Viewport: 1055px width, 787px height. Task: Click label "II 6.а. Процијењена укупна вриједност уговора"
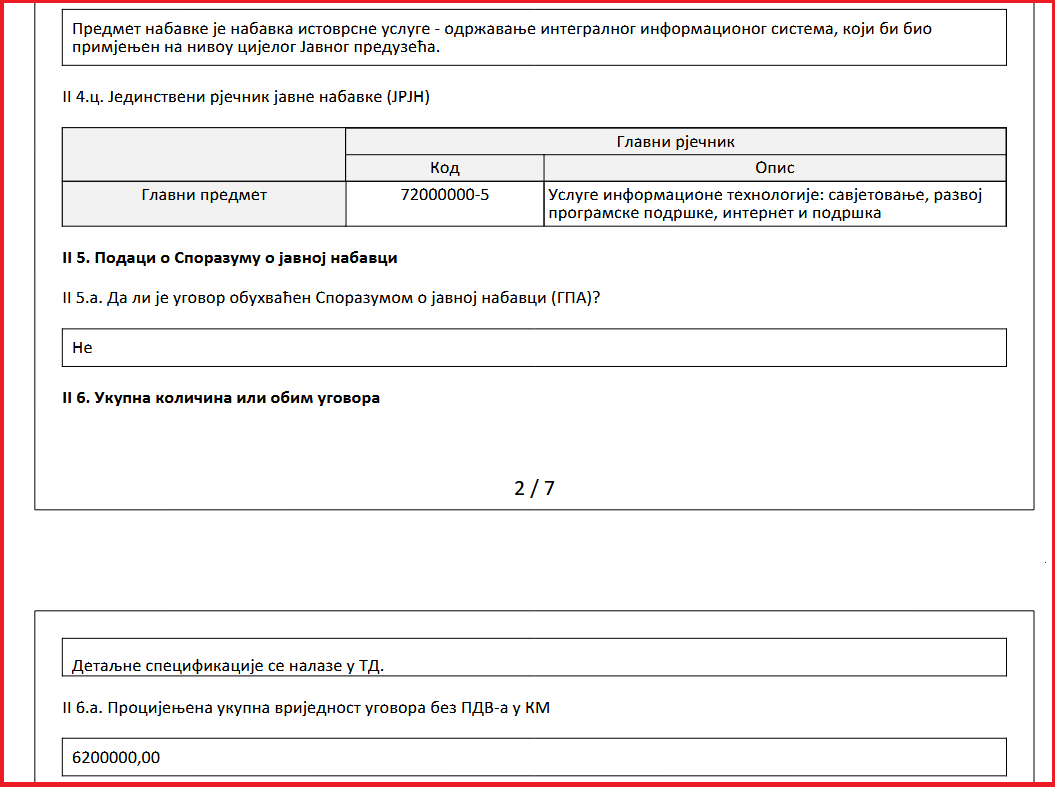tap(306, 709)
